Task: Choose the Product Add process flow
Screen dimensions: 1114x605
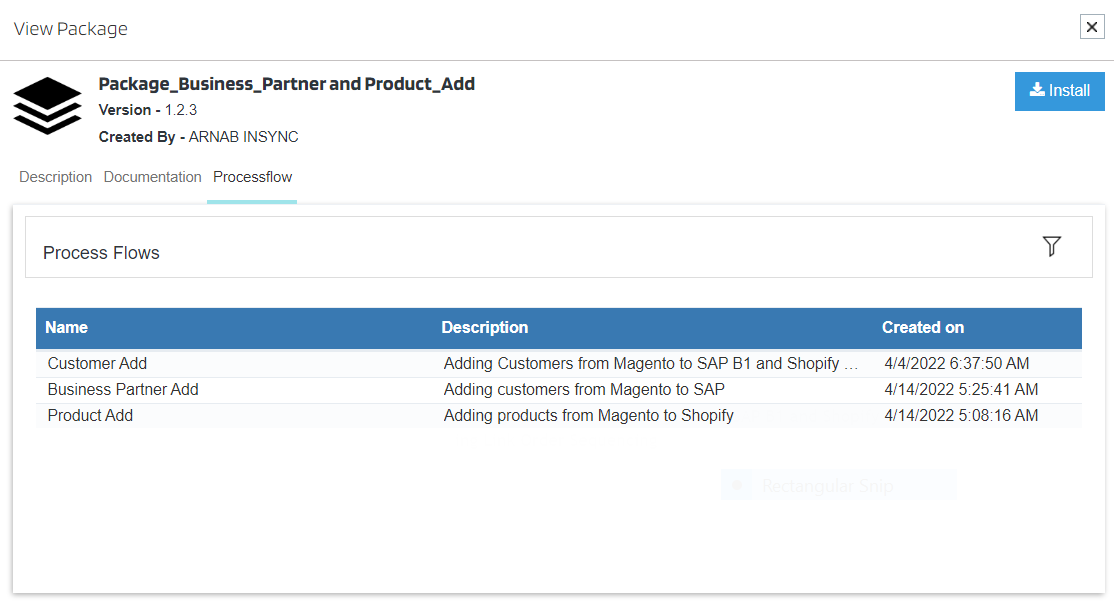Action: point(91,416)
